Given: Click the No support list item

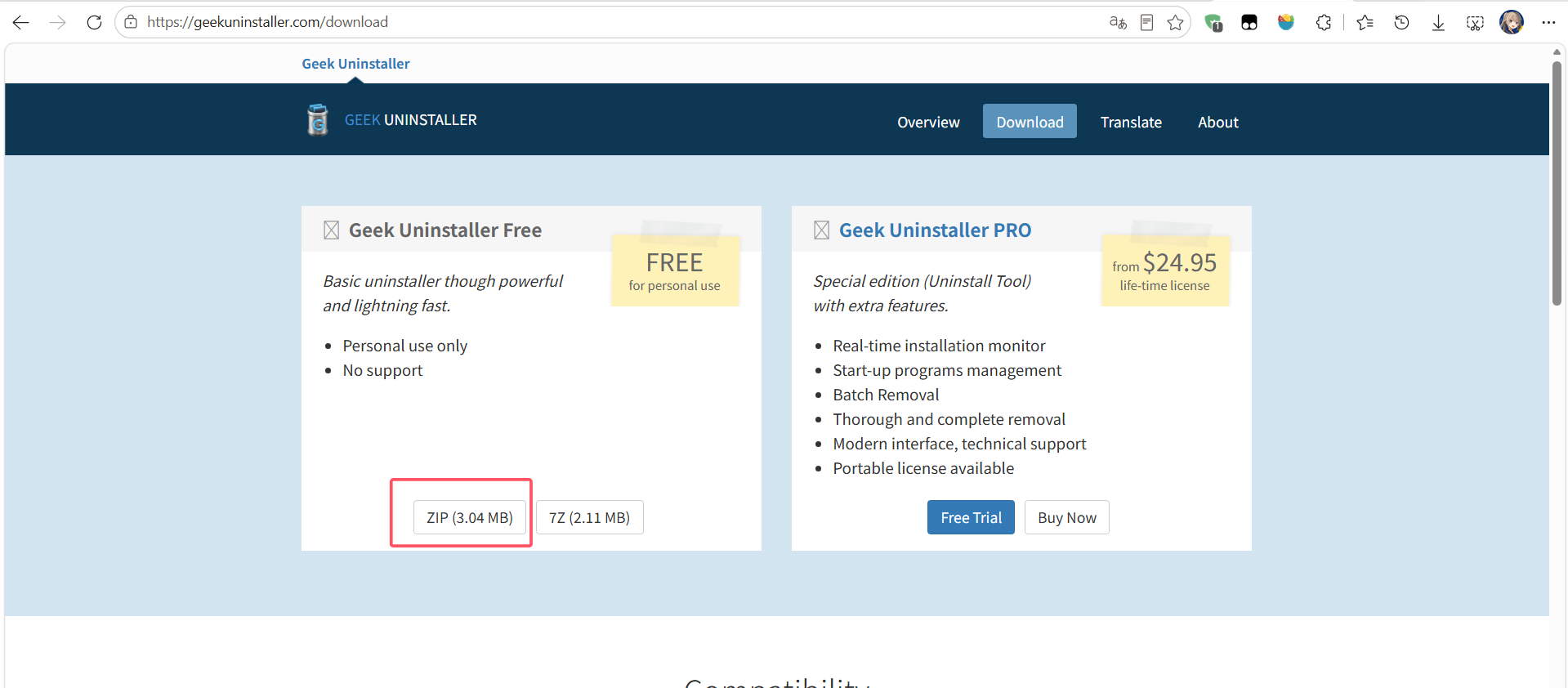Looking at the screenshot, I should pos(382,370).
